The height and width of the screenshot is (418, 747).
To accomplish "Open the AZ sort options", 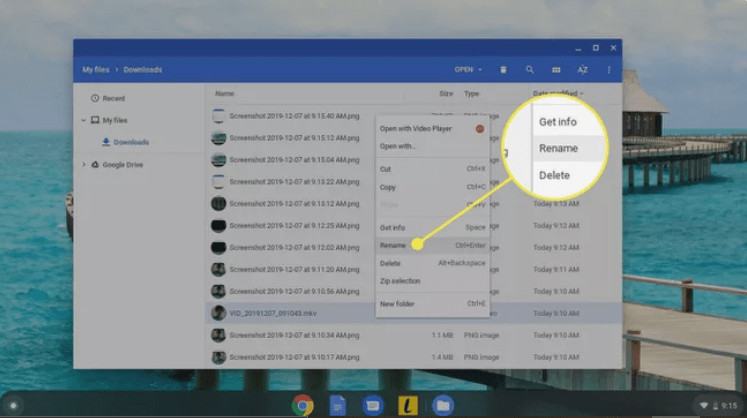I will (x=582, y=70).
